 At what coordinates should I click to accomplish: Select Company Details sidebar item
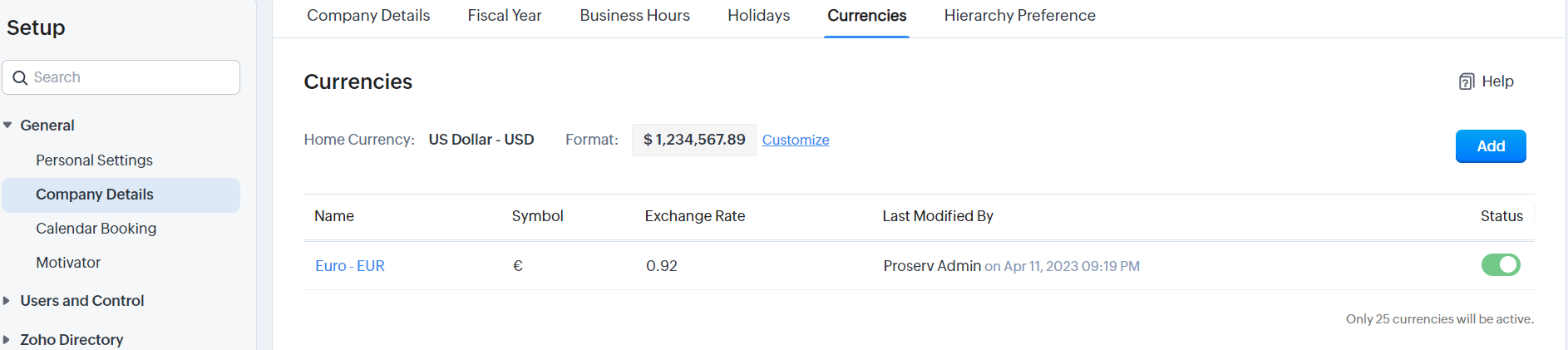pos(121,195)
